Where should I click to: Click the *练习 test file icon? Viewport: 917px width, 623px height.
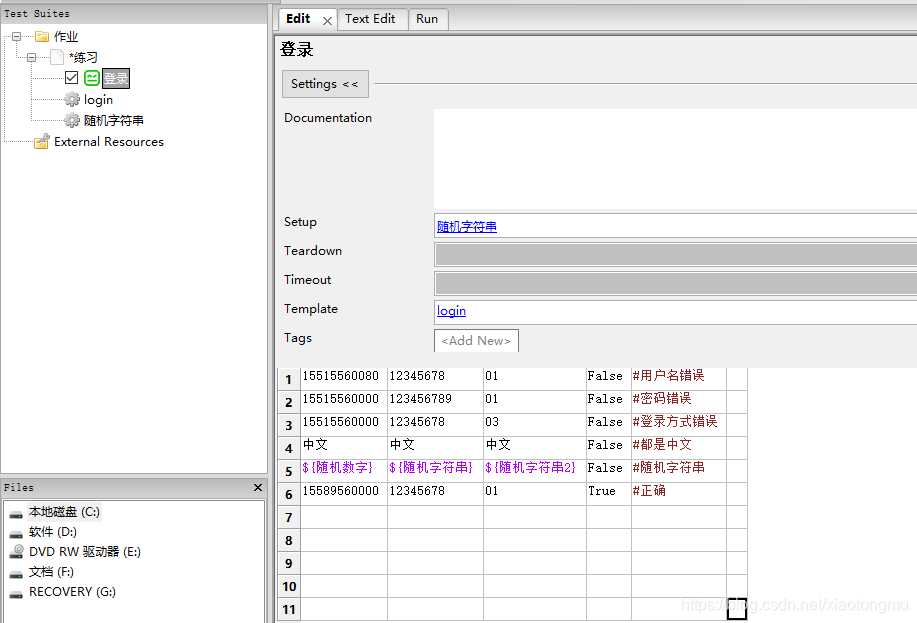click(56, 57)
